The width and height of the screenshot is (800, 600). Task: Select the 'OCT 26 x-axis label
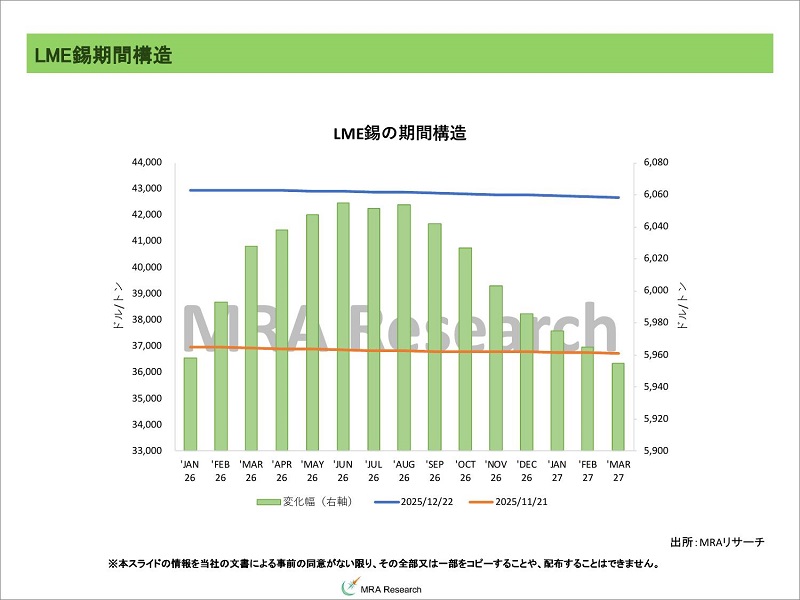coord(465,471)
